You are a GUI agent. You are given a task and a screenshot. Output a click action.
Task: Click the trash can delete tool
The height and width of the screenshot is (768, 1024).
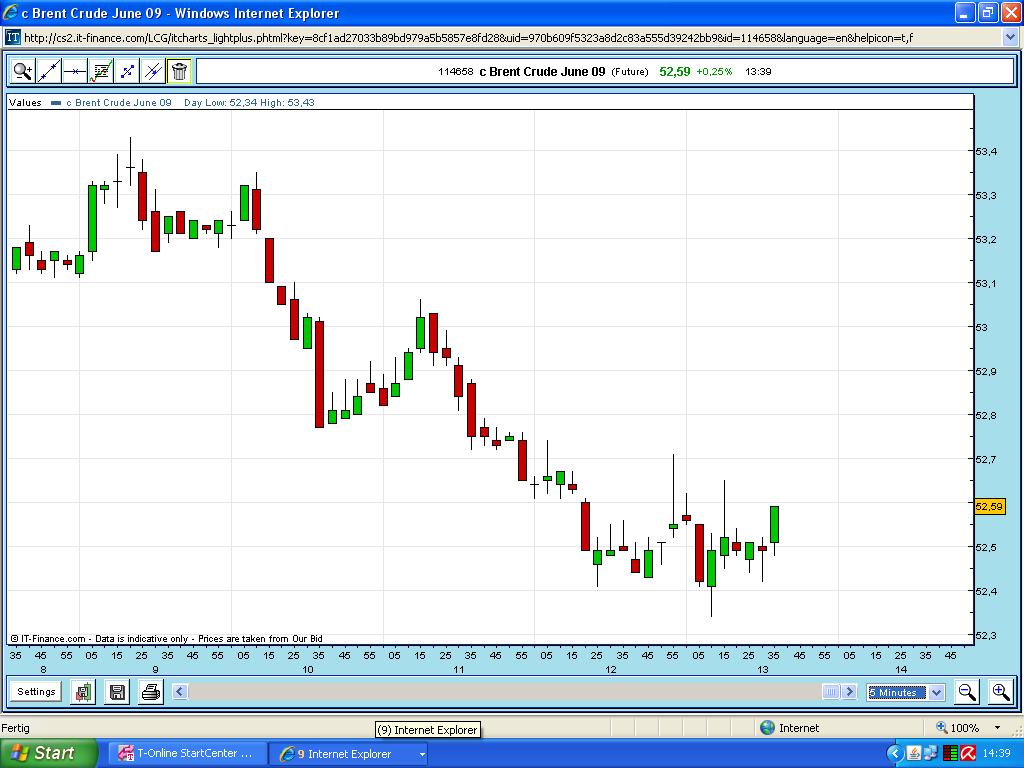tap(179, 71)
